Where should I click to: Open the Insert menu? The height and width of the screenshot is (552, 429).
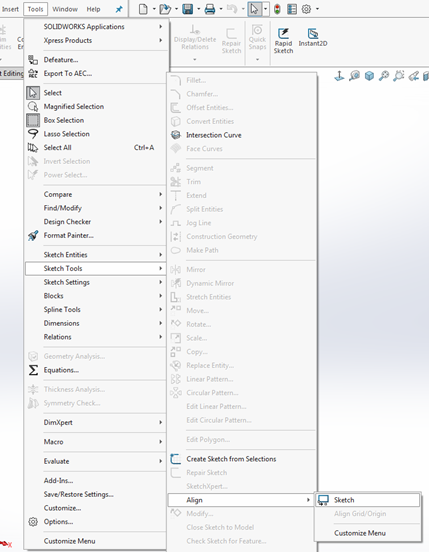(10, 9)
